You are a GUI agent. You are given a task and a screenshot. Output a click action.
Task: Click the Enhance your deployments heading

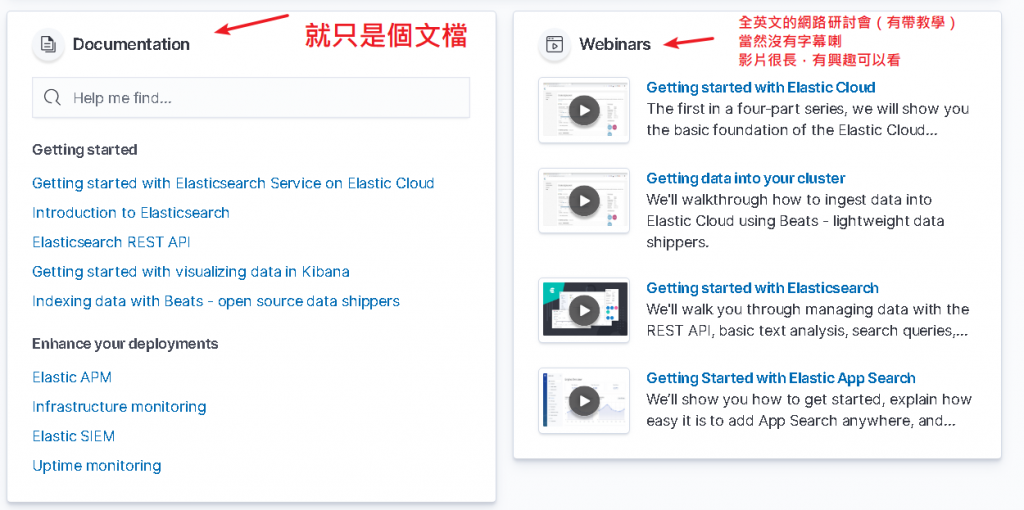[125, 343]
